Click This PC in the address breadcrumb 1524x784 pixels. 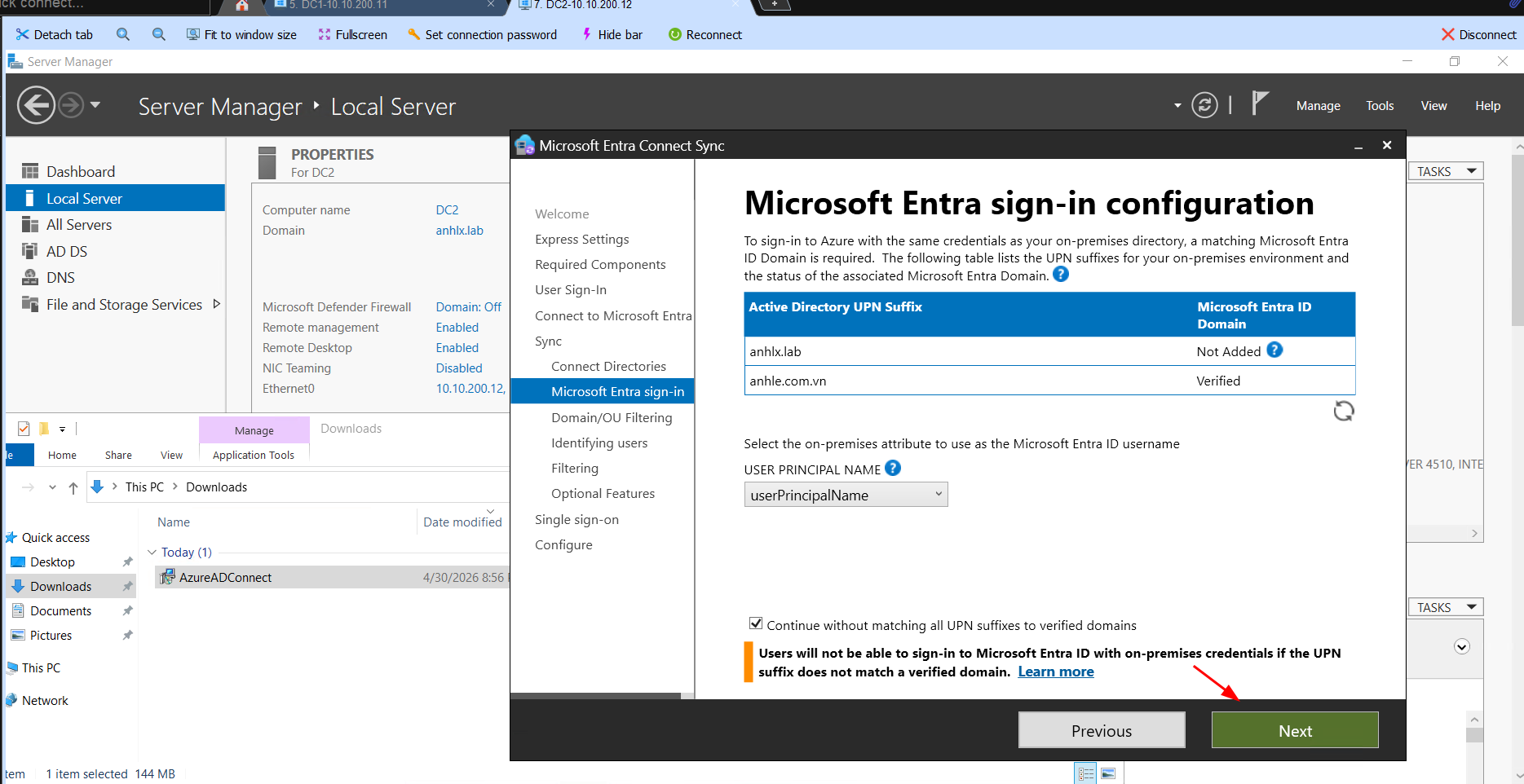144,487
